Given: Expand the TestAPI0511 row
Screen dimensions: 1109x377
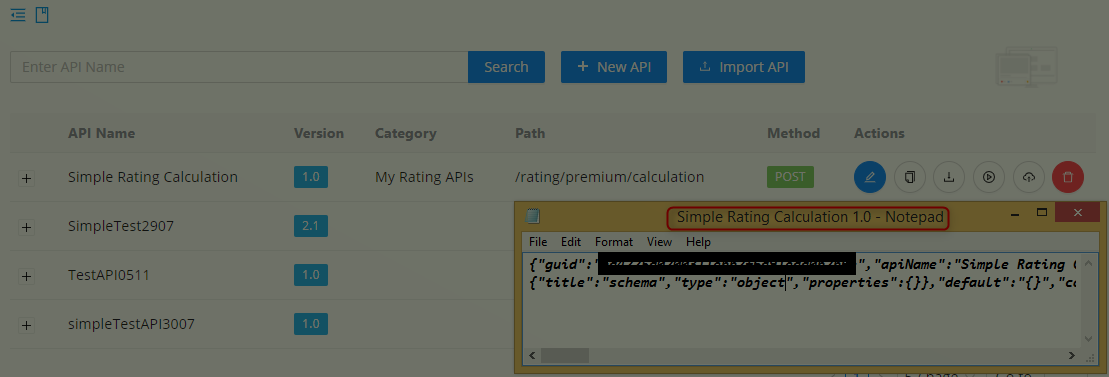Looking at the screenshot, I should tap(26, 276).
